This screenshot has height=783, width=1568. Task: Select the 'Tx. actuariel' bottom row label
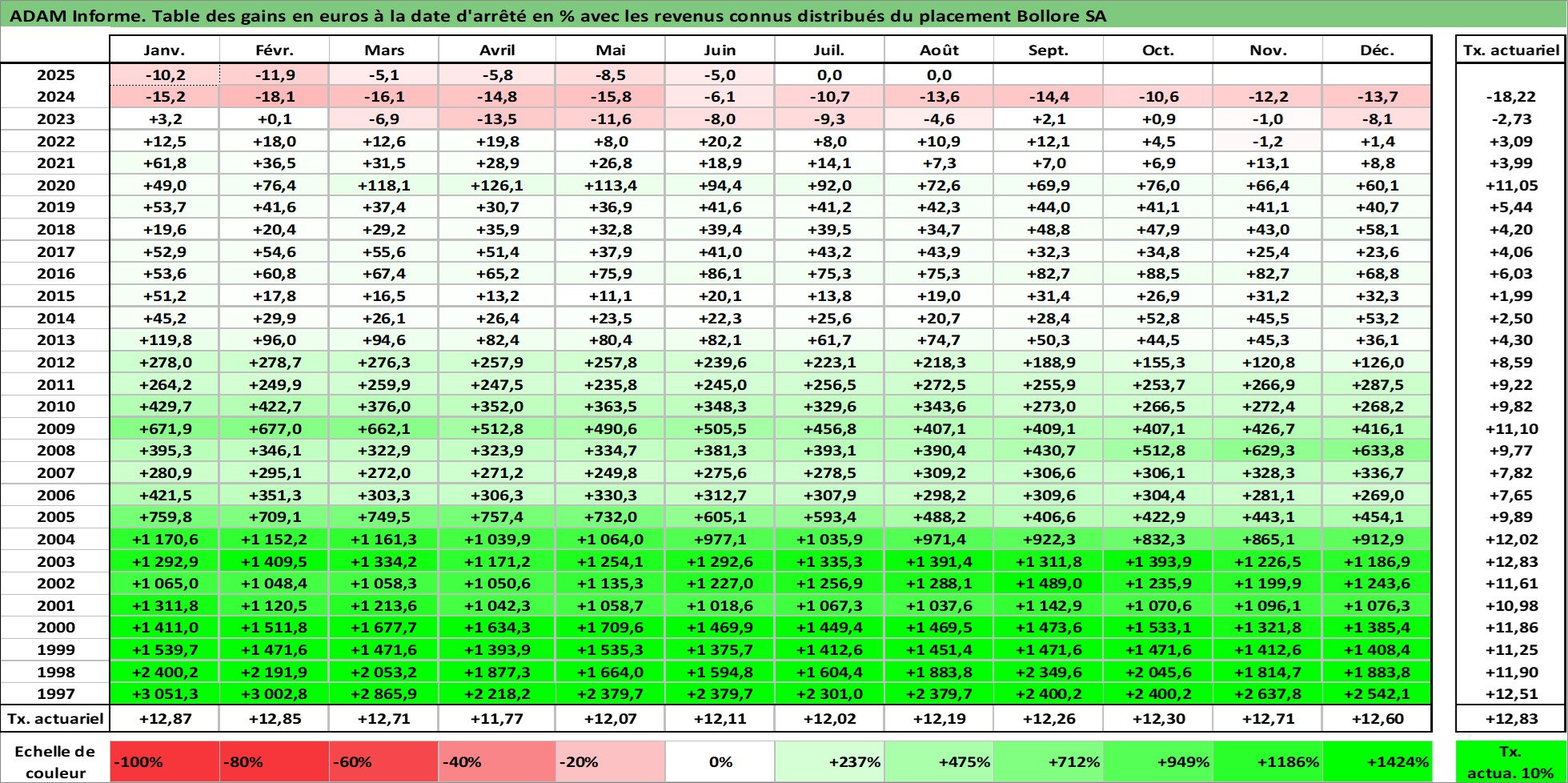click(55, 719)
